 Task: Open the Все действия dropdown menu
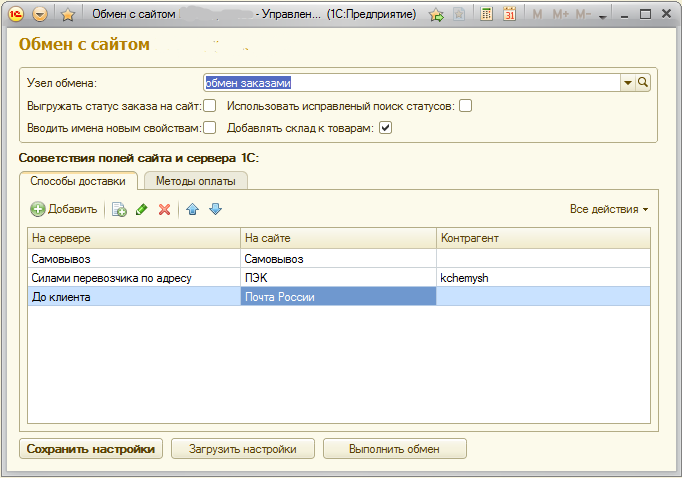(x=609, y=209)
